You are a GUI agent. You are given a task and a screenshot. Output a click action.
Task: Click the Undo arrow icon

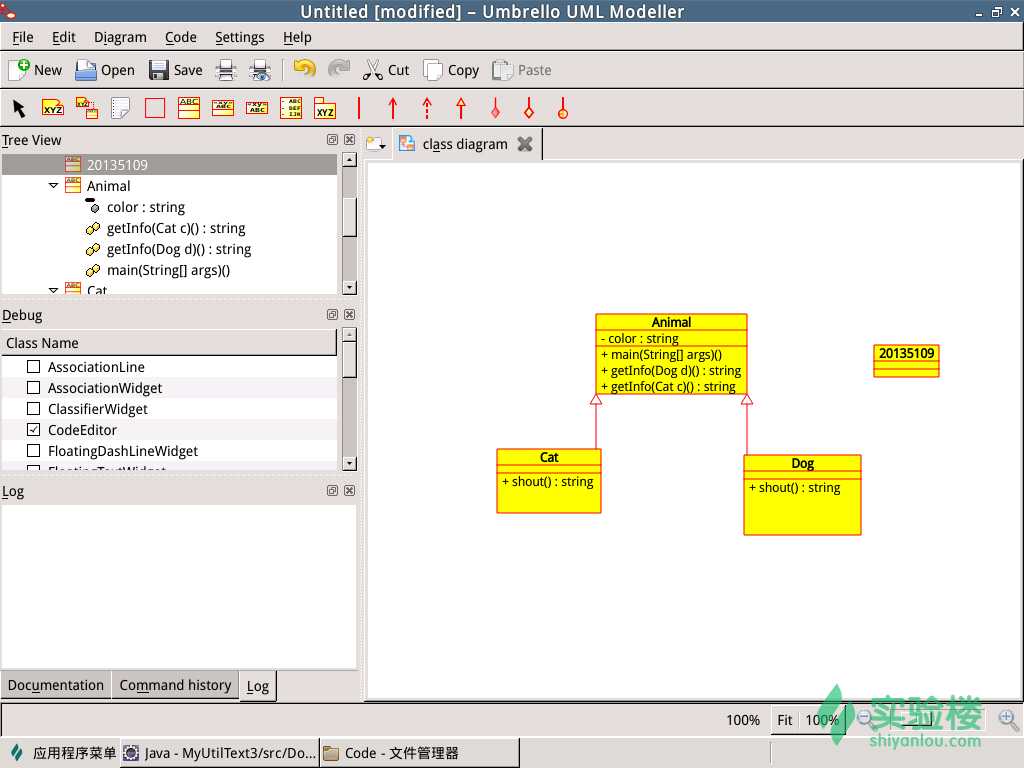(304, 69)
